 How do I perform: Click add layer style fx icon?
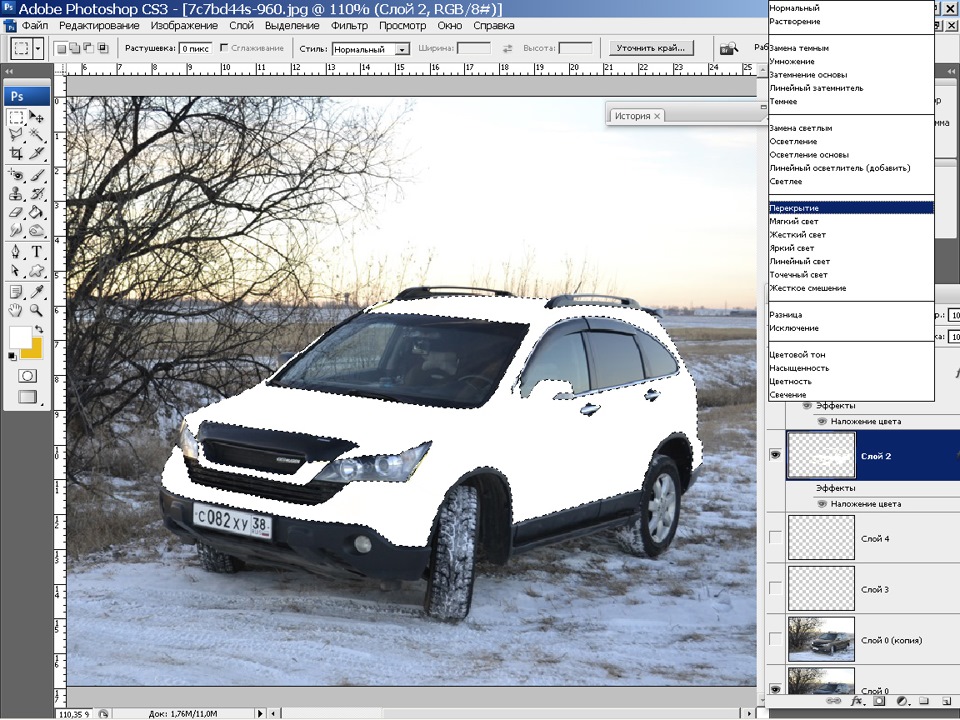(857, 701)
